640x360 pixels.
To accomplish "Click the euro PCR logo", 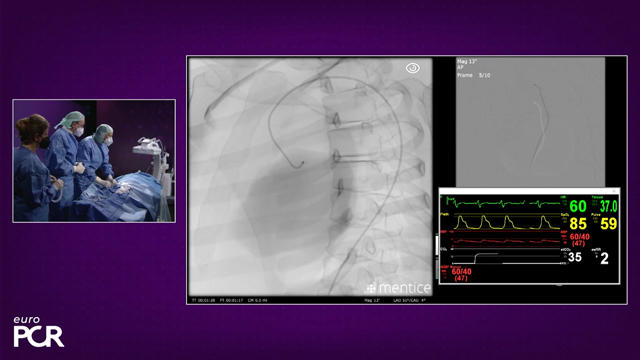I will [x=38, y=331].
